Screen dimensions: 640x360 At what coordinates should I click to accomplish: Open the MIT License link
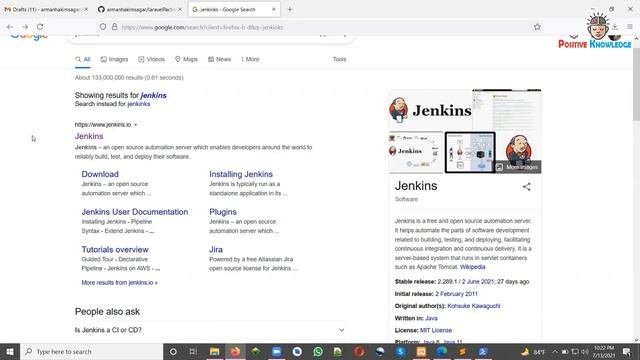436,330
